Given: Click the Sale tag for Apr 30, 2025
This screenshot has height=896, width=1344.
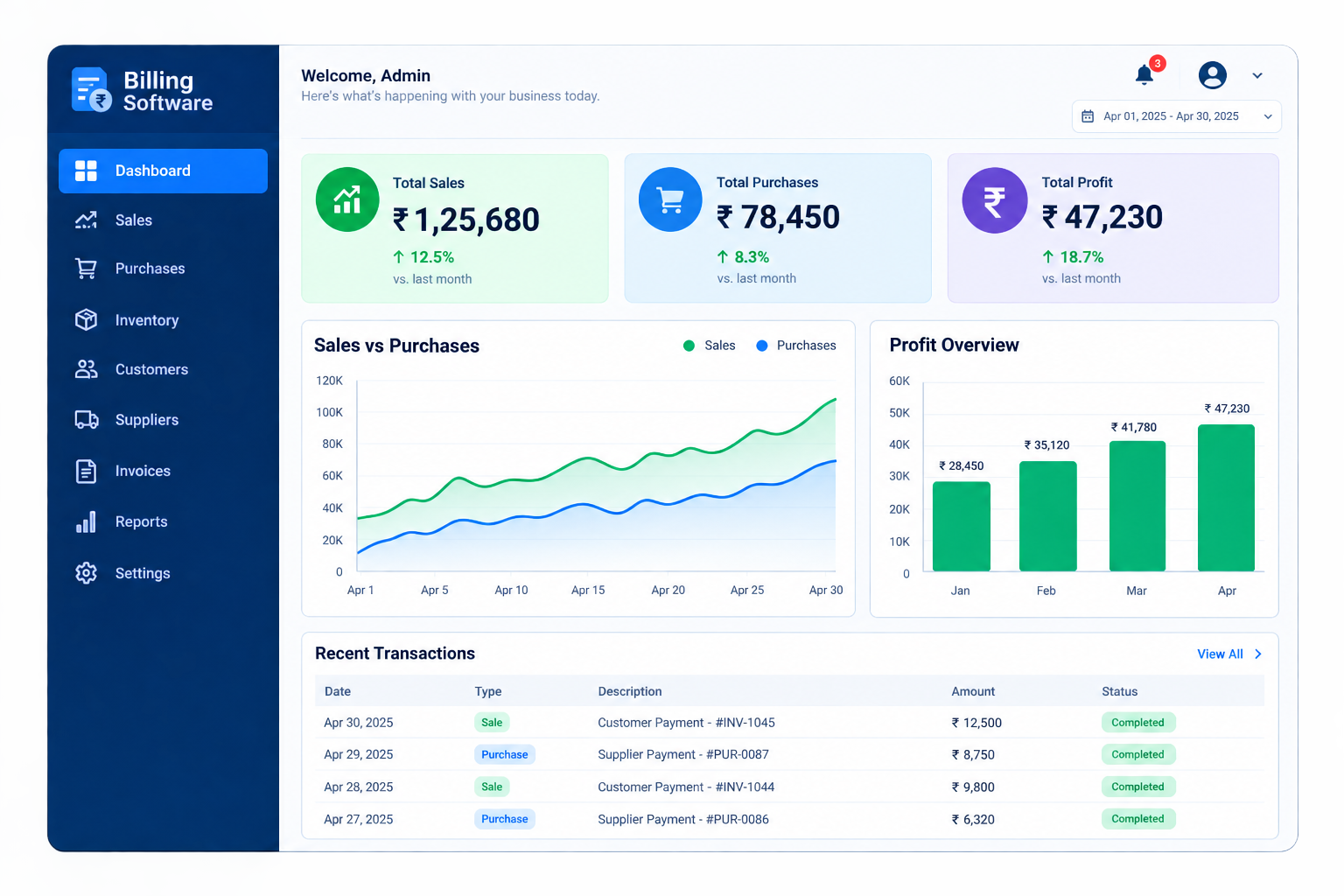Looking at the screenshot, I should pyautogui.click(x=492, y=723).
